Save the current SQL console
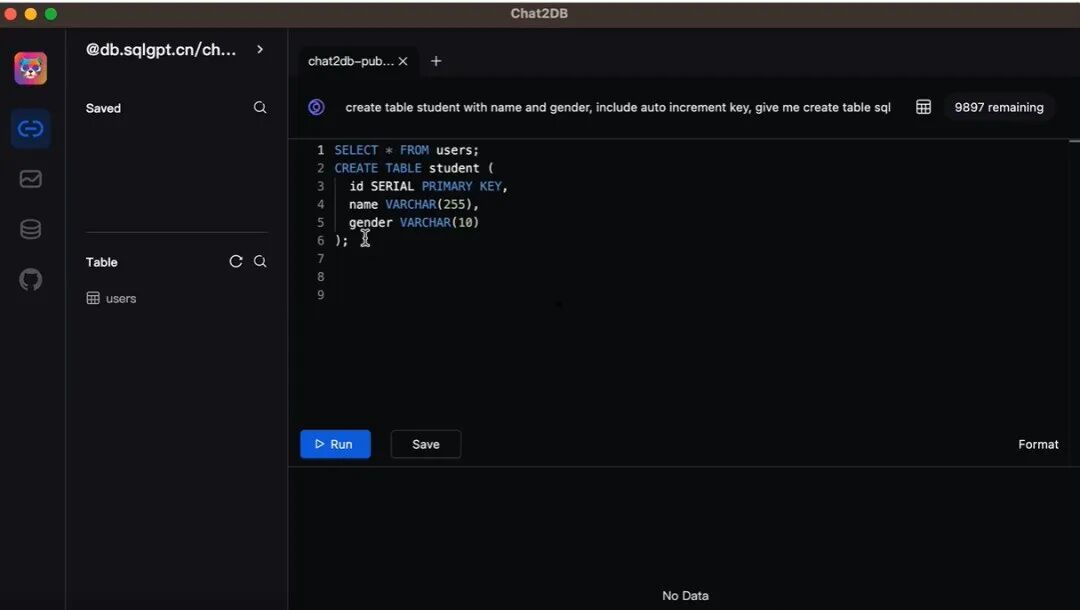This screenshot has height=610, width=1080. 426,444
